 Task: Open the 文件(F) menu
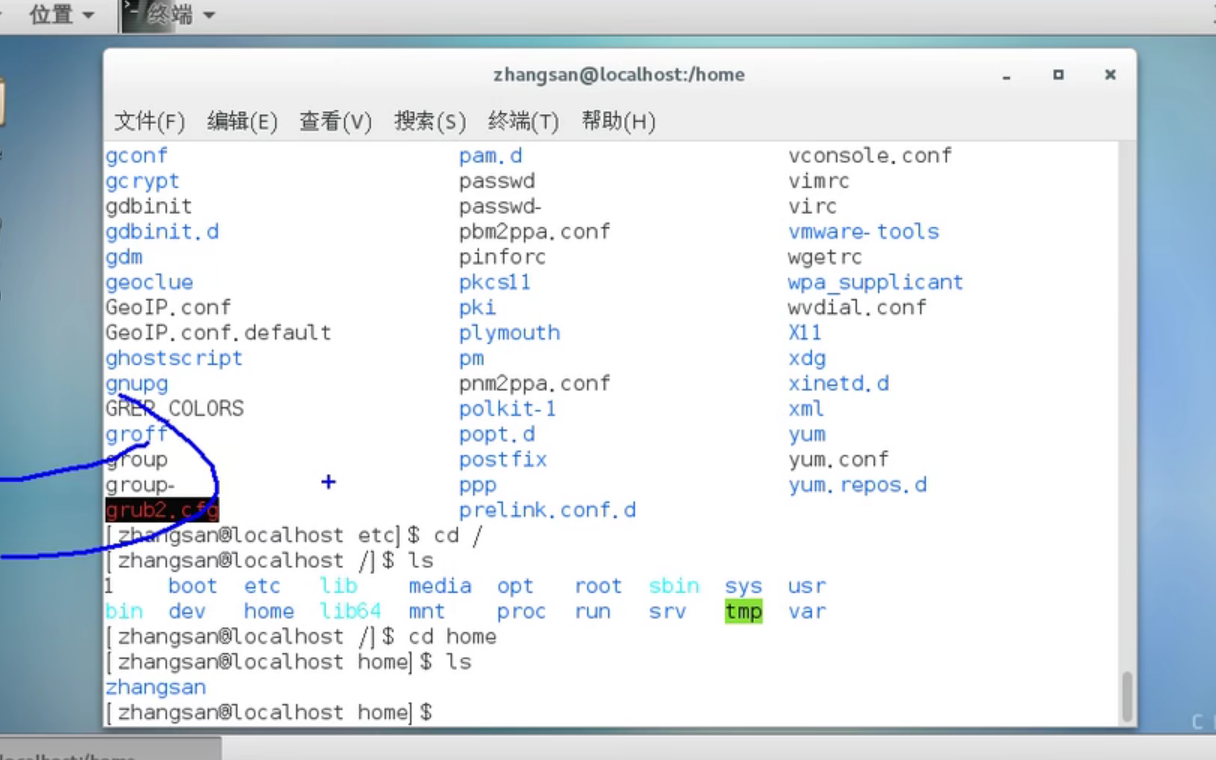[x=150, y=121]
